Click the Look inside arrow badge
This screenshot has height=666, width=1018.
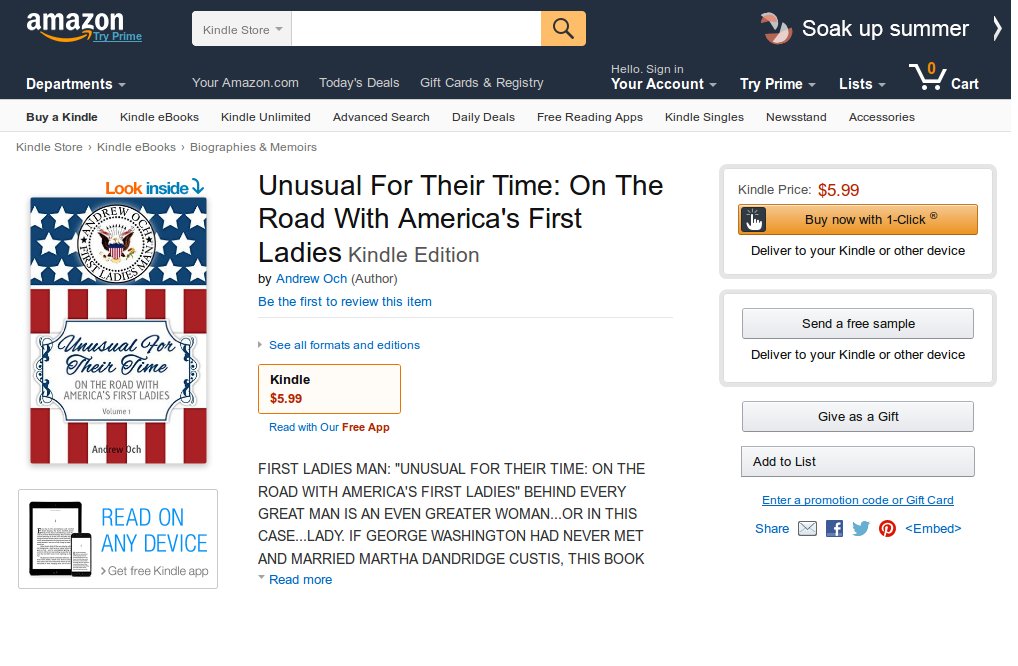pyautogui.click(x=155, y=187)
